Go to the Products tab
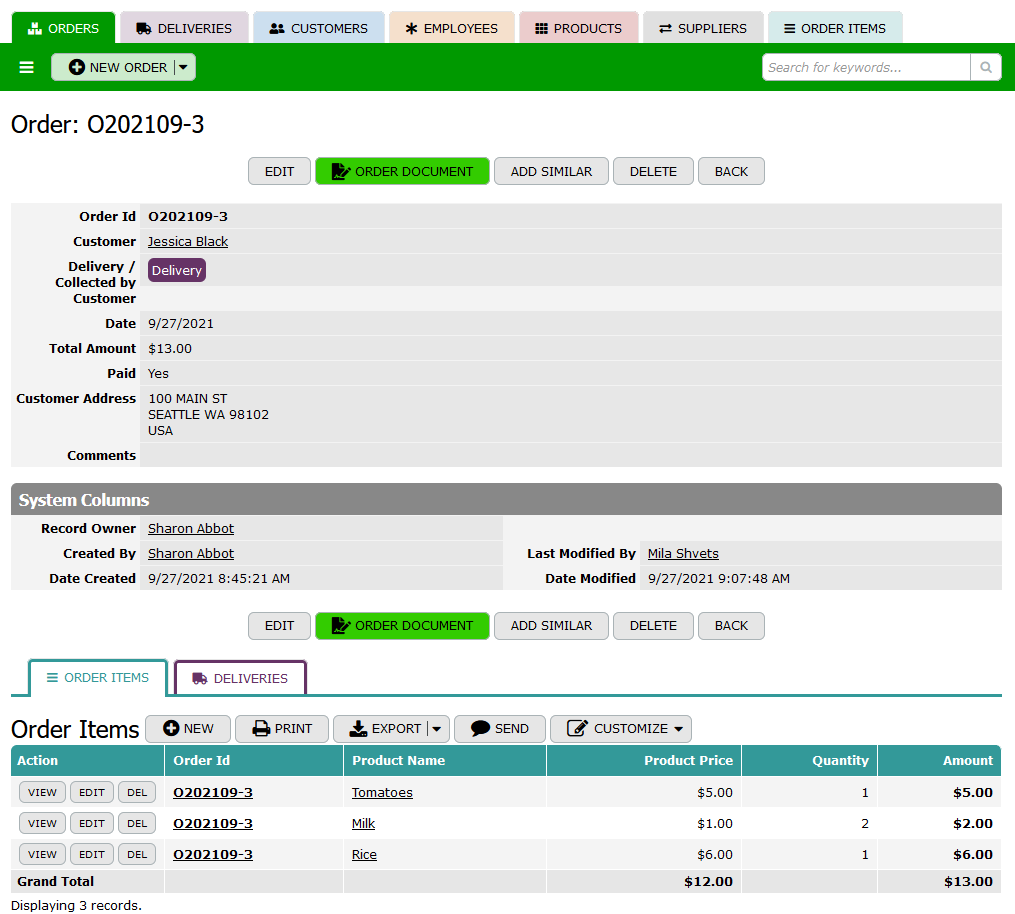Screen dimensions: 1015x914 point(577,28)
